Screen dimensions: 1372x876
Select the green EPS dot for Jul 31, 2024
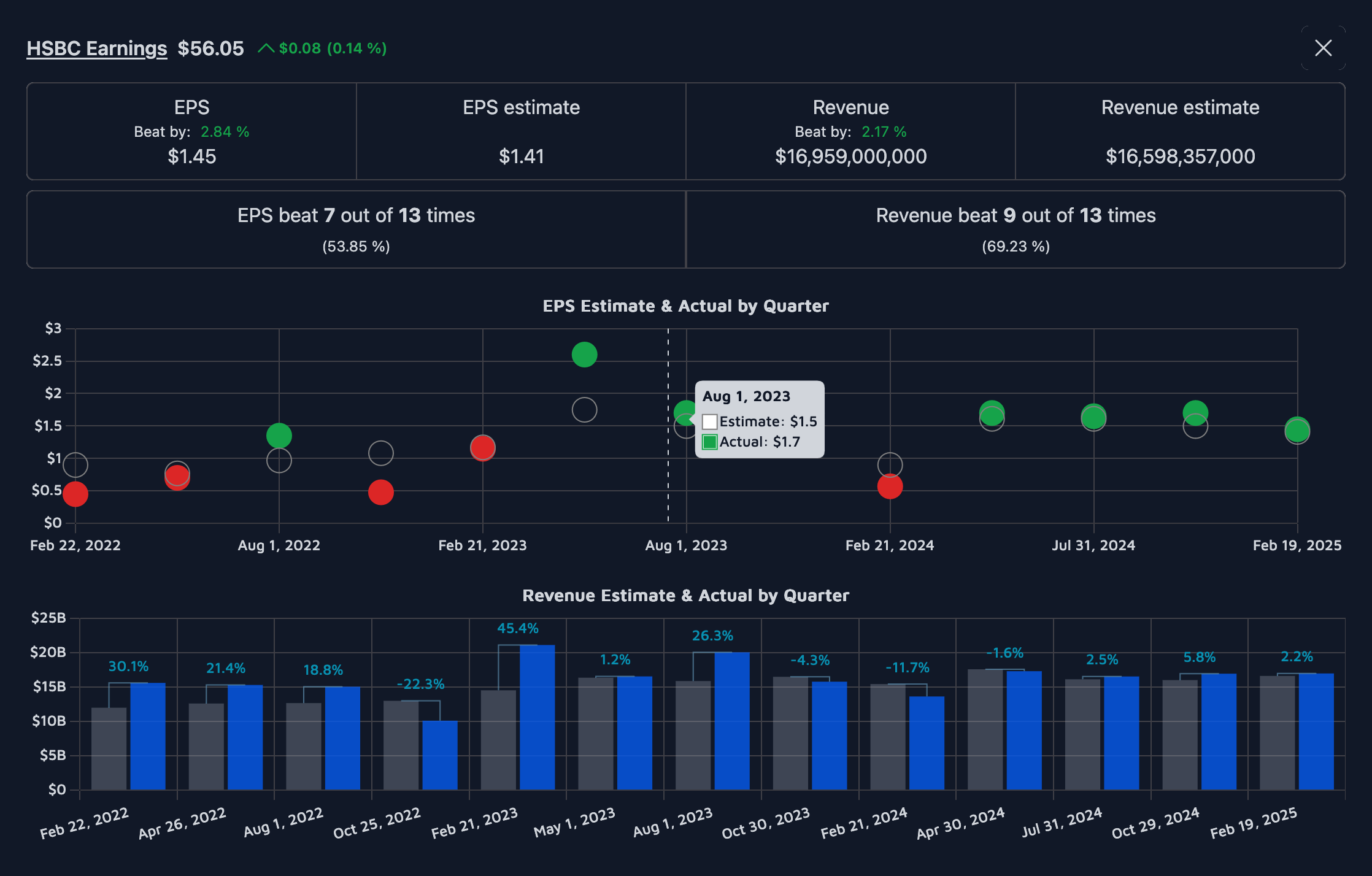pos(1094,417)
